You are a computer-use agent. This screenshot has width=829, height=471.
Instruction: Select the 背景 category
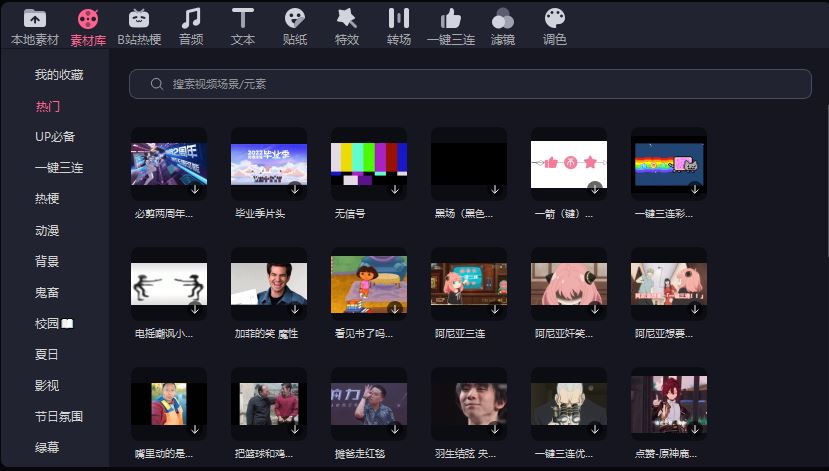point(47,261)
